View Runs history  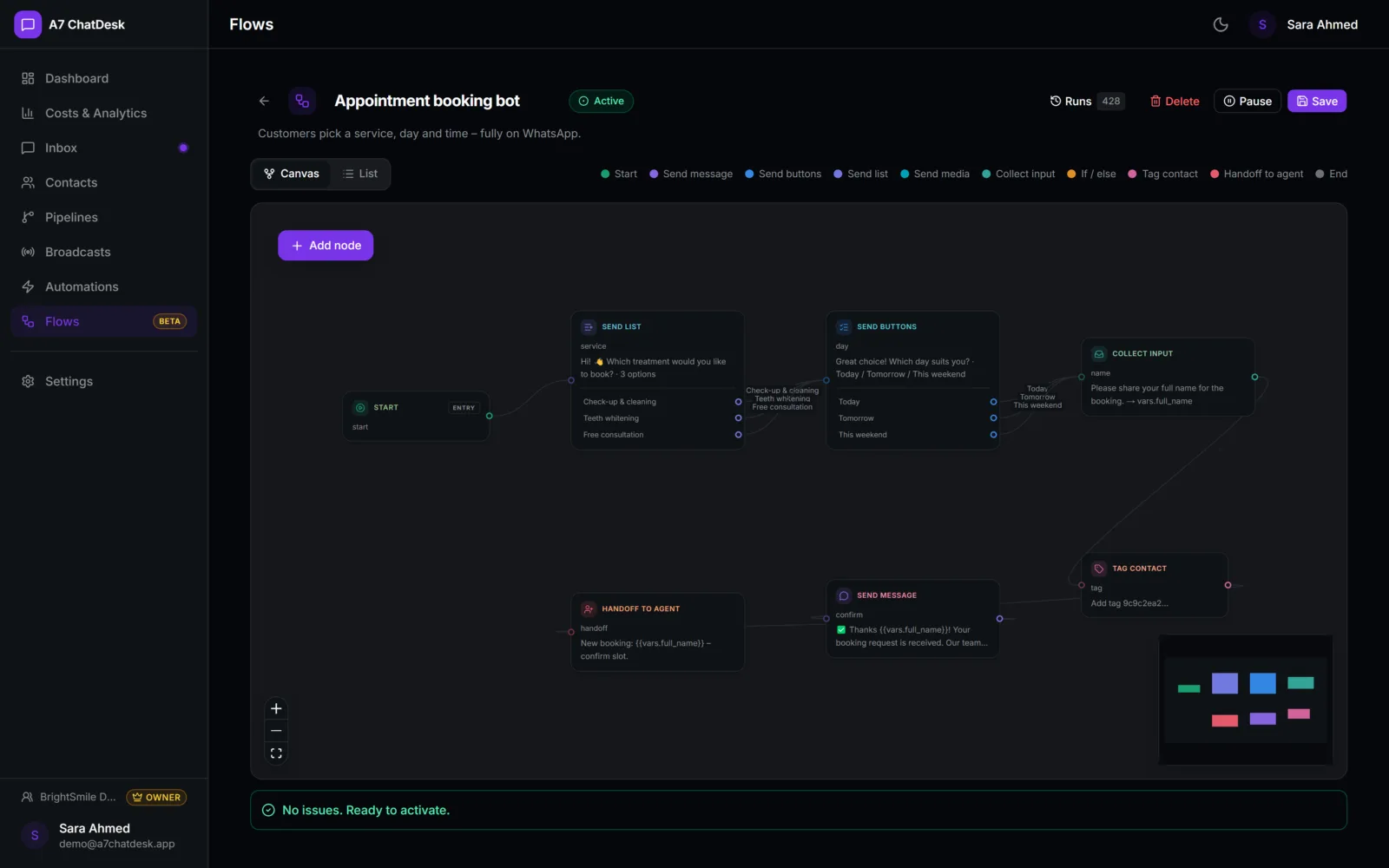pyautogui.click(x=1087, y=101)
